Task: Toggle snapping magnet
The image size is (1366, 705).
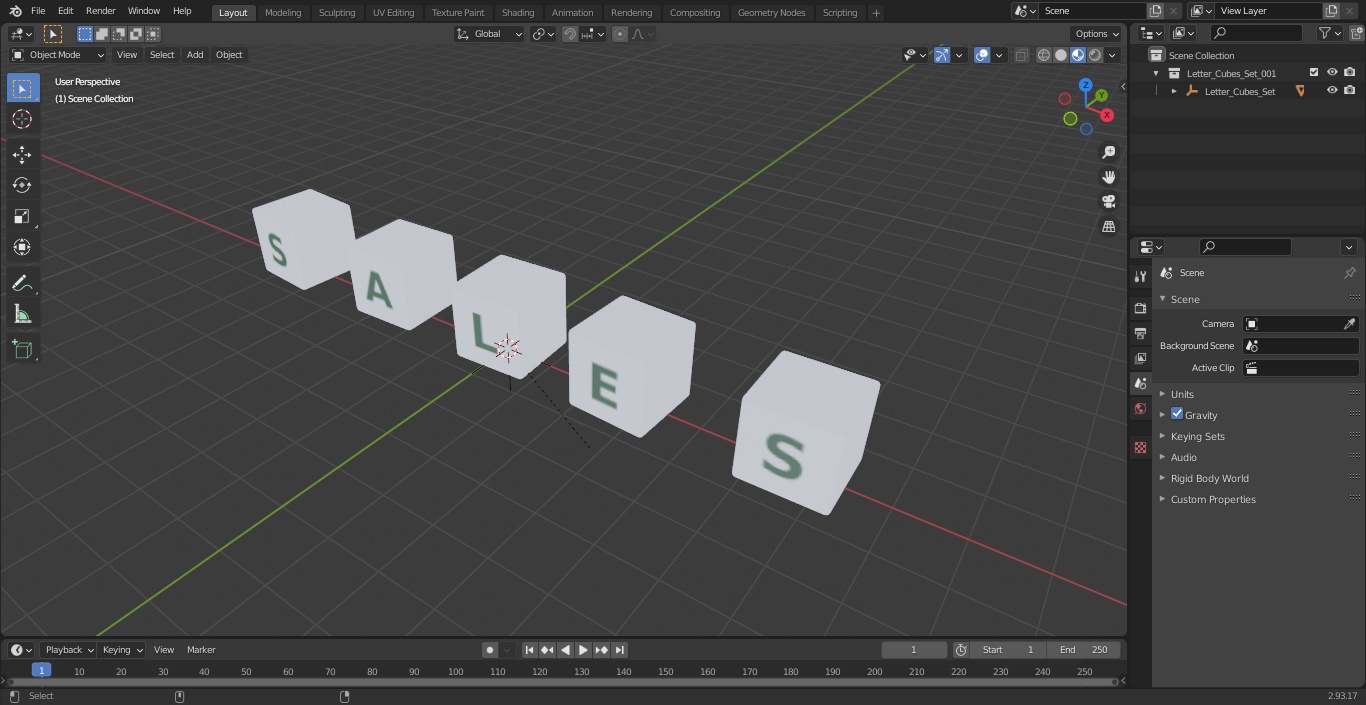Action: (x=570, y=34)
